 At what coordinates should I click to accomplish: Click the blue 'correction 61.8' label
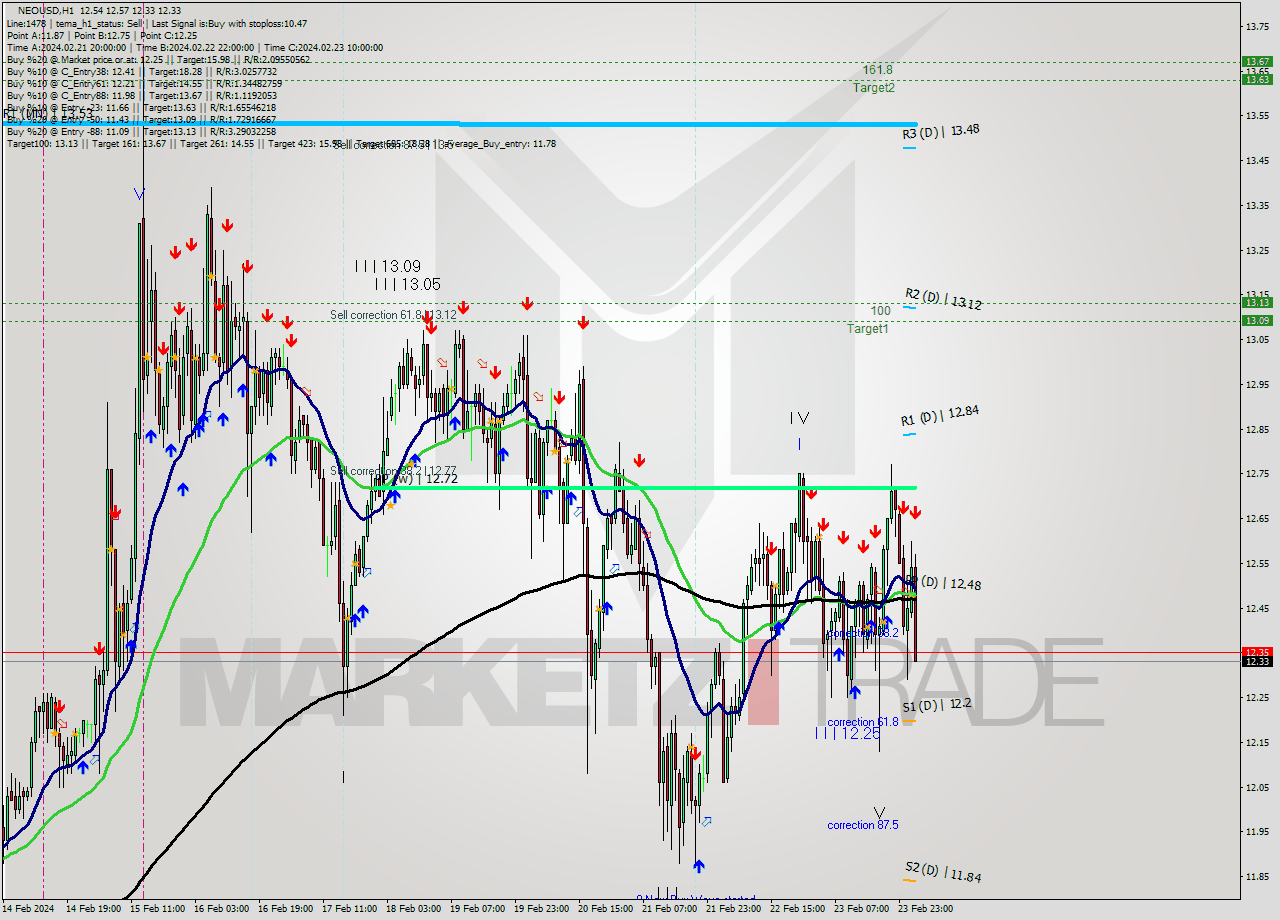coord(863,722)
